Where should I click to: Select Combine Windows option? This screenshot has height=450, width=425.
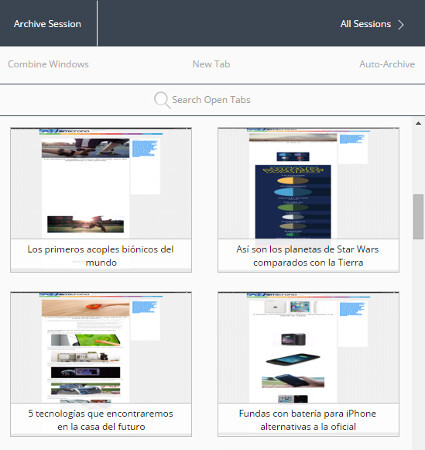pyautogui.click(x=48, y=64)
